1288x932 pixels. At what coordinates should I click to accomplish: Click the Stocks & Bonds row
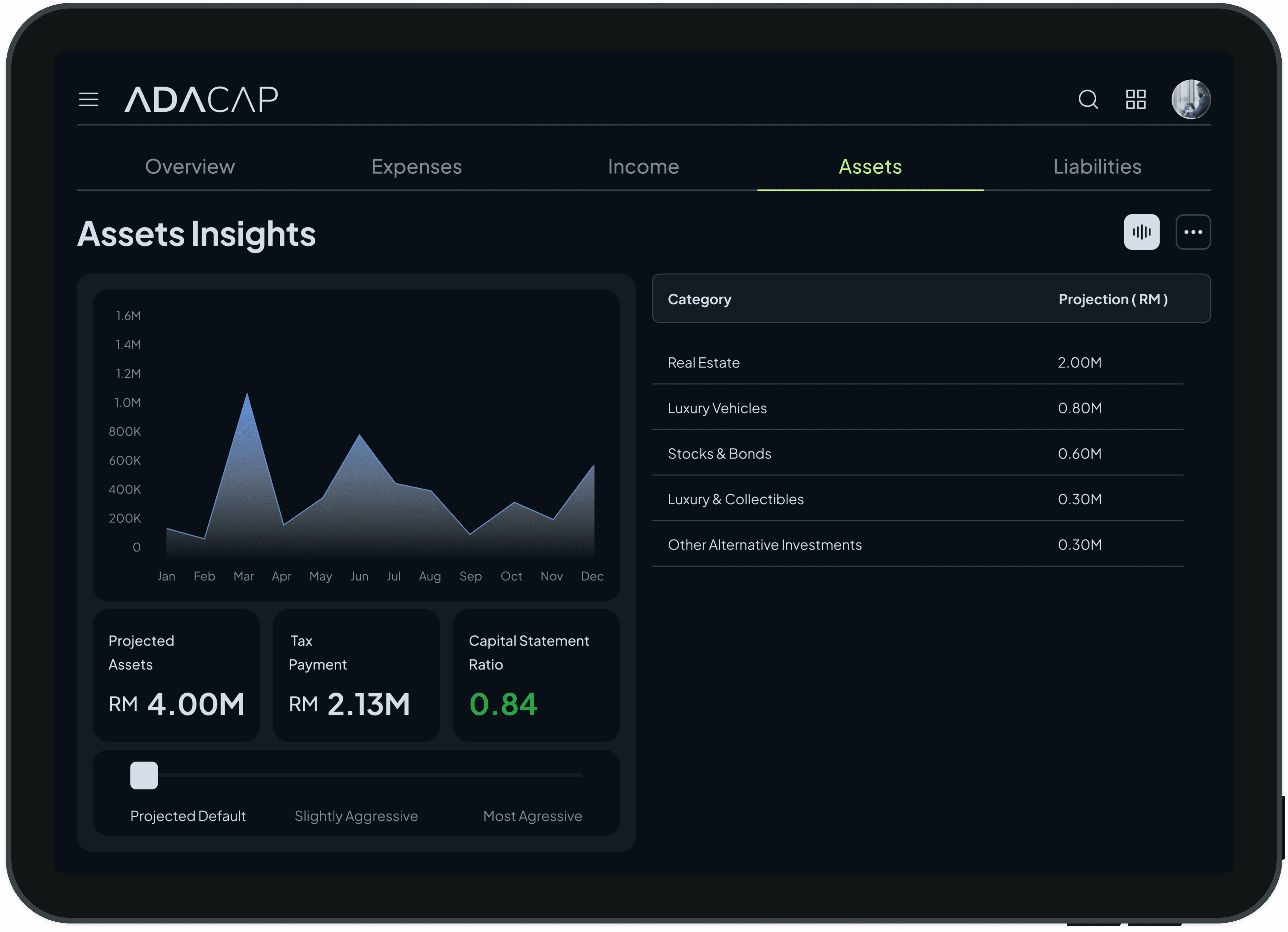pyautogui.click(x=917, y=453)
